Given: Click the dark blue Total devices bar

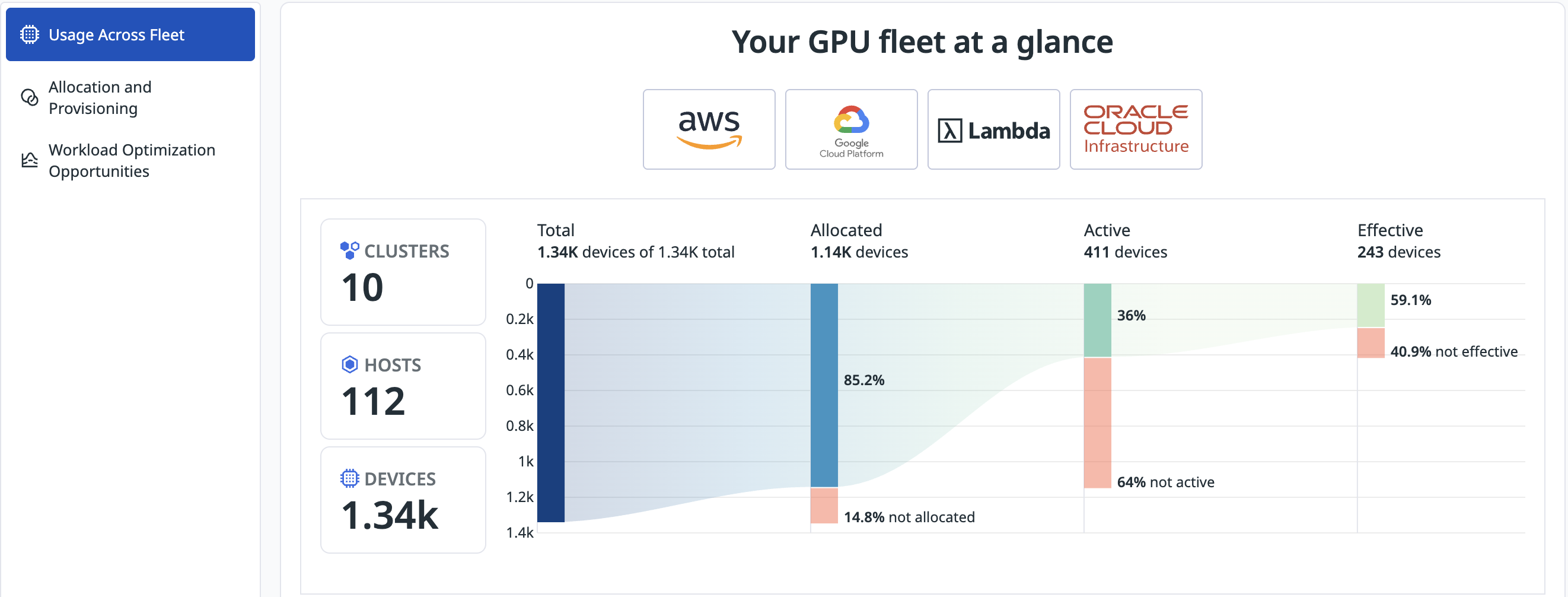Looking at the screenshot, I should tap(550, 402).
